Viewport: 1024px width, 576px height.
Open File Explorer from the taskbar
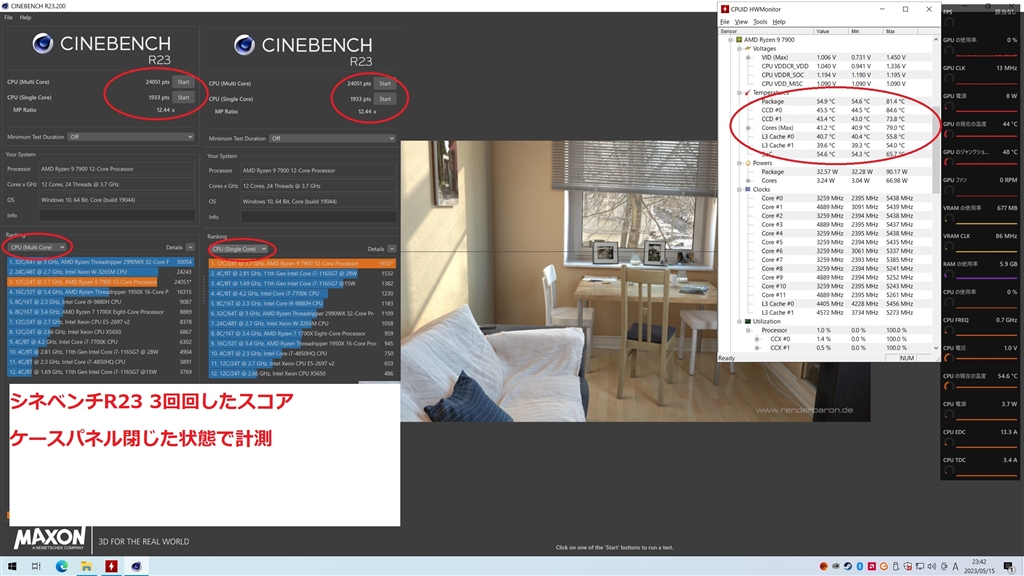point(86,566)
